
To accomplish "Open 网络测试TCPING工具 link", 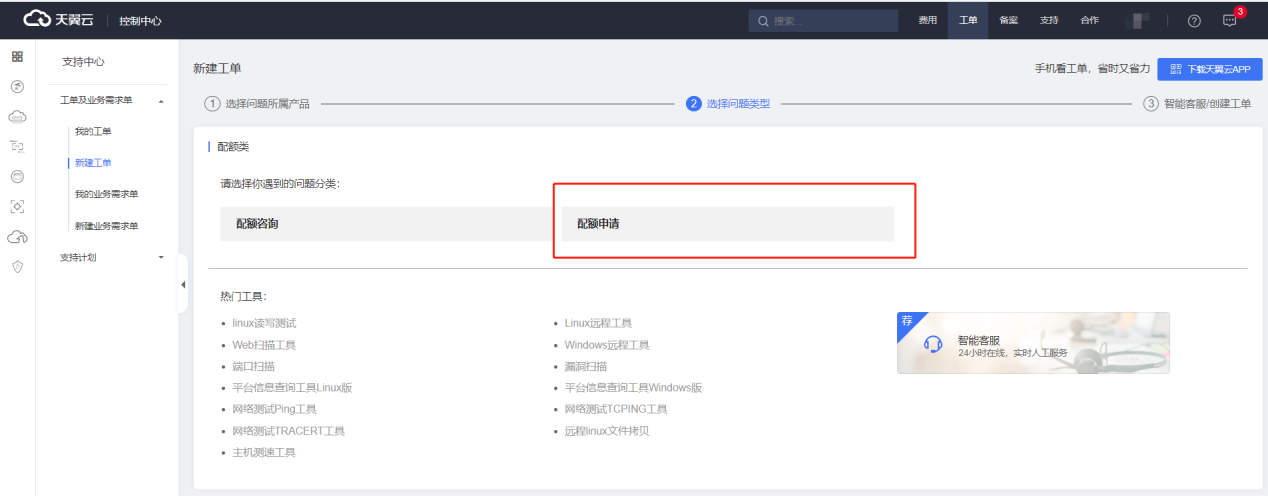I will (615, 409).
